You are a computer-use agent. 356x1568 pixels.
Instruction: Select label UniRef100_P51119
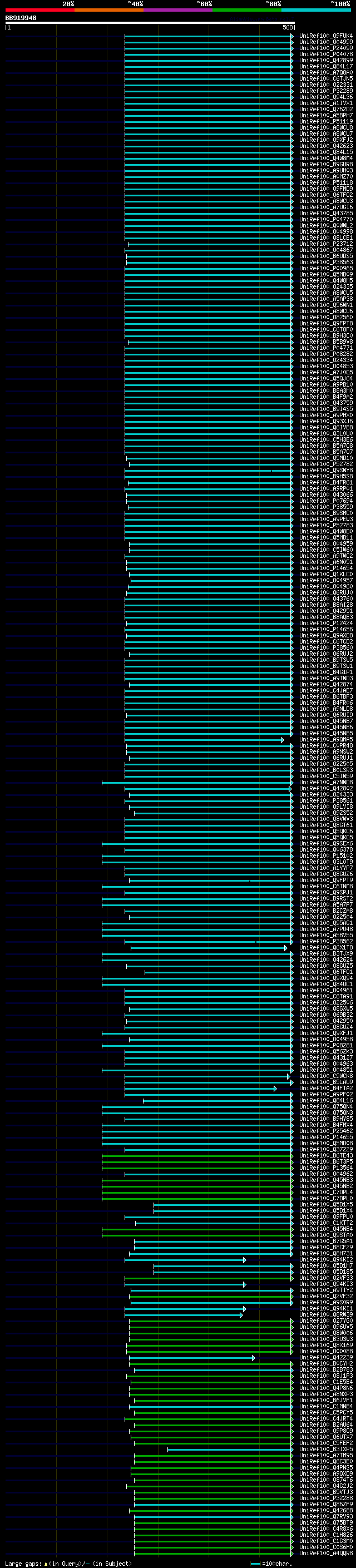326,121
